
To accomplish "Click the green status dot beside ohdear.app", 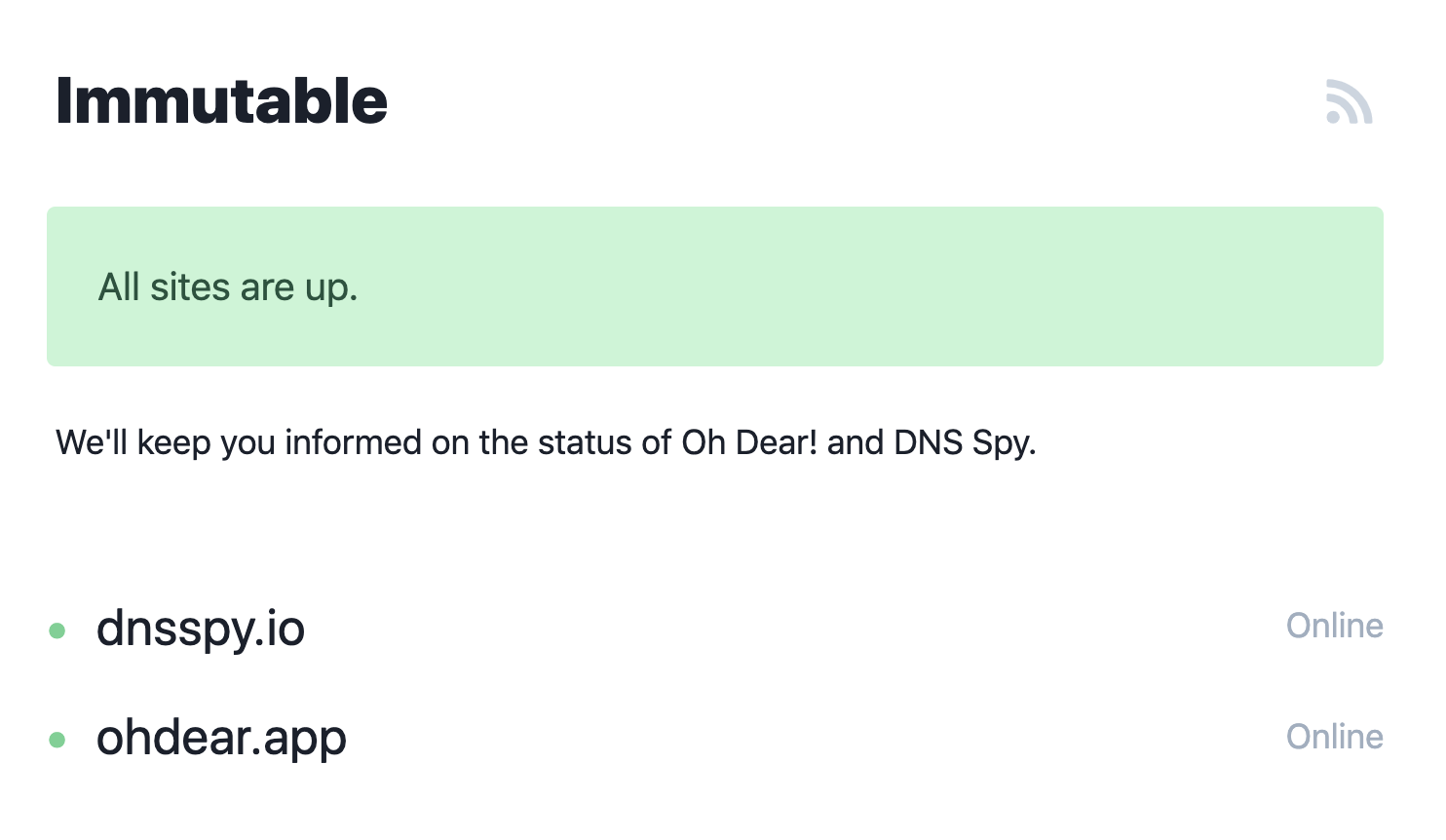I will [x=57, y=740].
